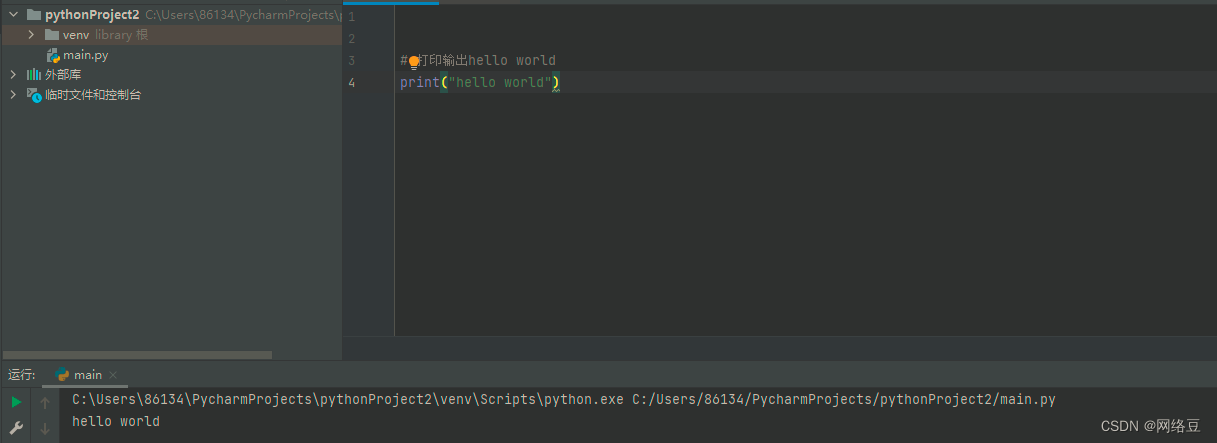Expand the 临时文件和控制台 node
The image size is (1217, 443).
pyautogui.click(x=14, y=95)
